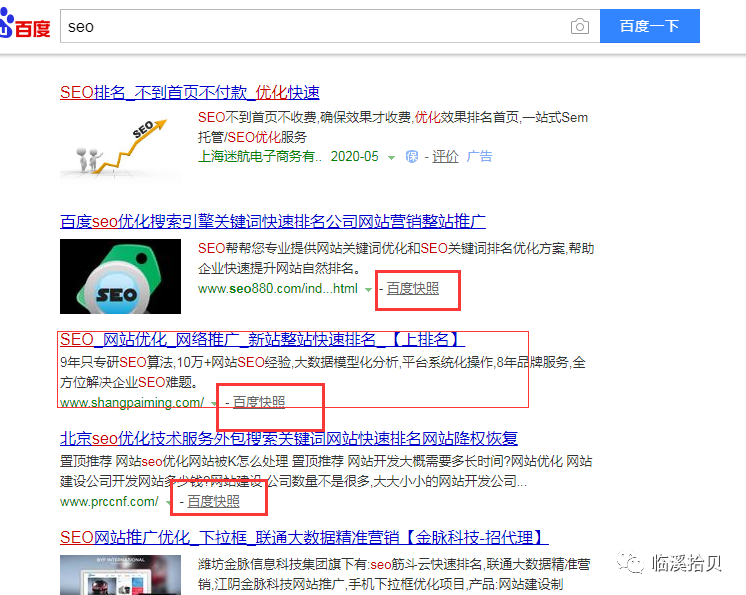Viewport: 746px width, 595px height.
Task: Click the 金脉科技 website screenshot thumbnail
Action: [120, 575]
